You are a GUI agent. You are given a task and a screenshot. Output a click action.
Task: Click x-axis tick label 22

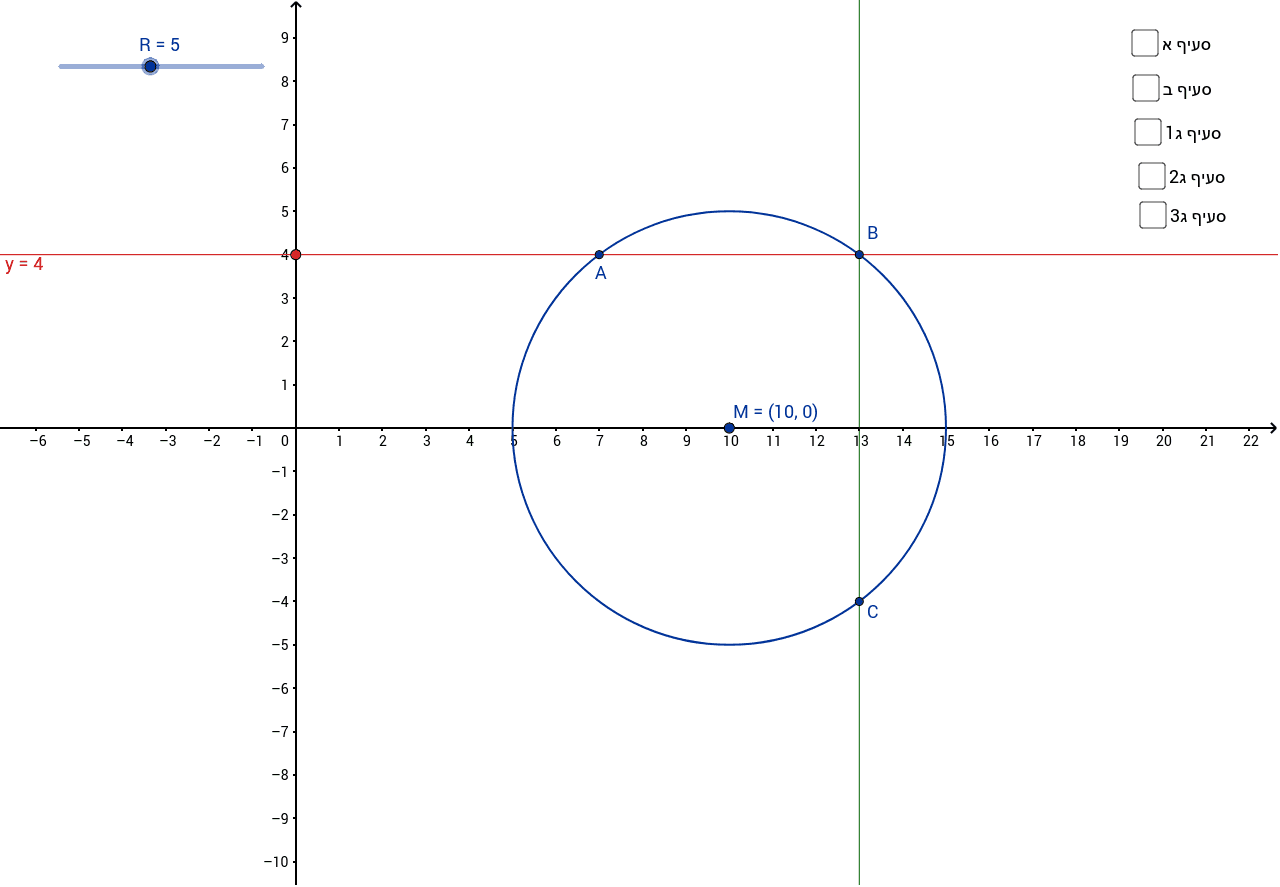pyautogui.click(x=1250, y=441)
